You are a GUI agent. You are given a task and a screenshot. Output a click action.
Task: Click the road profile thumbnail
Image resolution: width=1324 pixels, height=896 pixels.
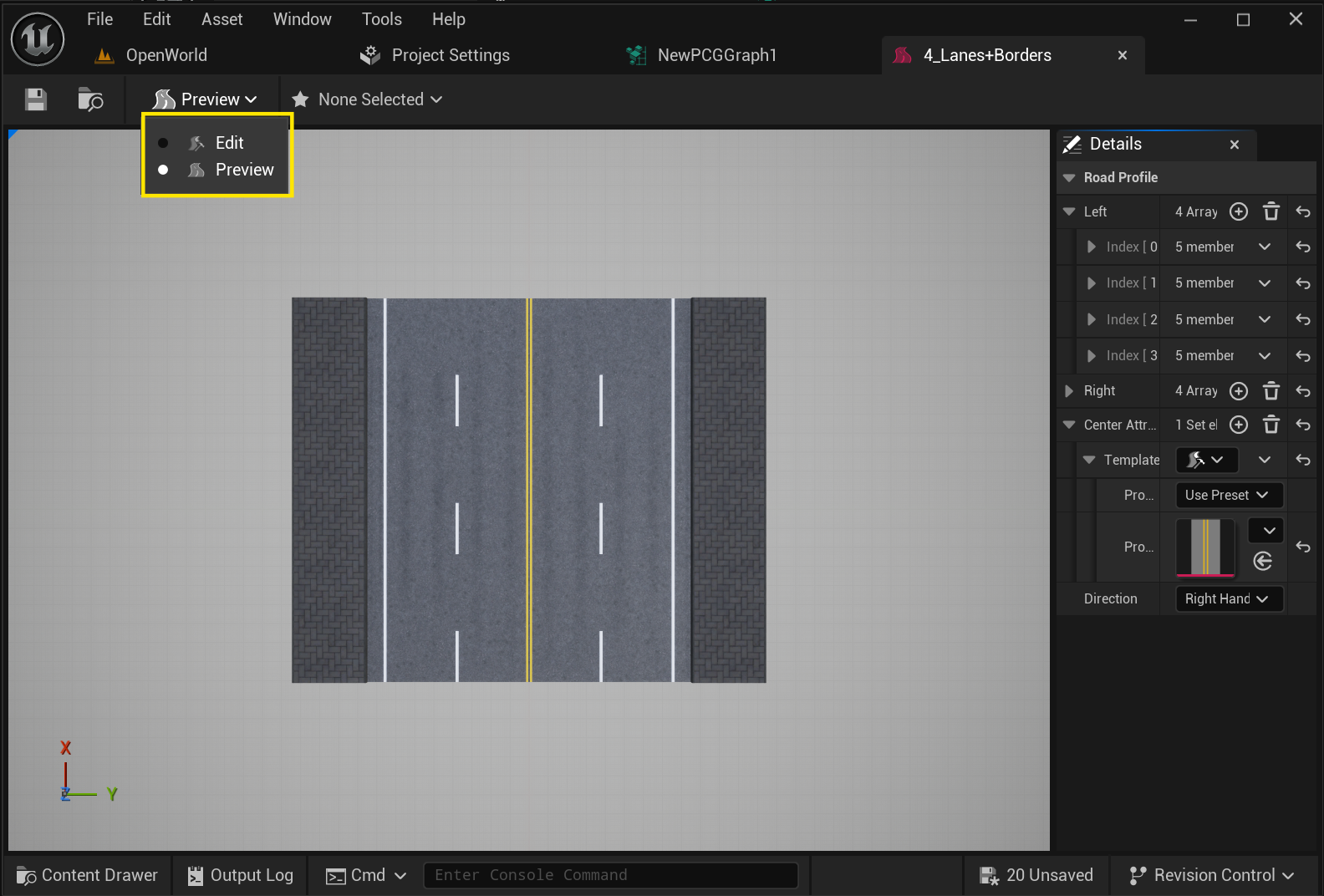coord(1205,547)
